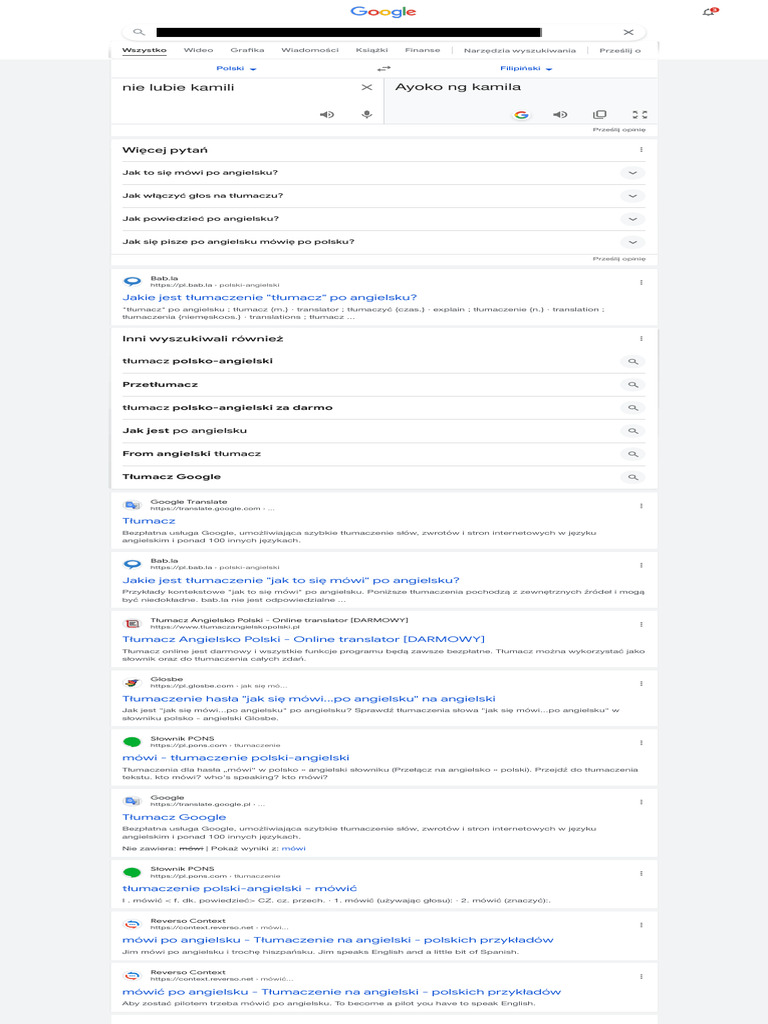Listen to the Polish source text
768x1024 pixels.
click(326, 115)
